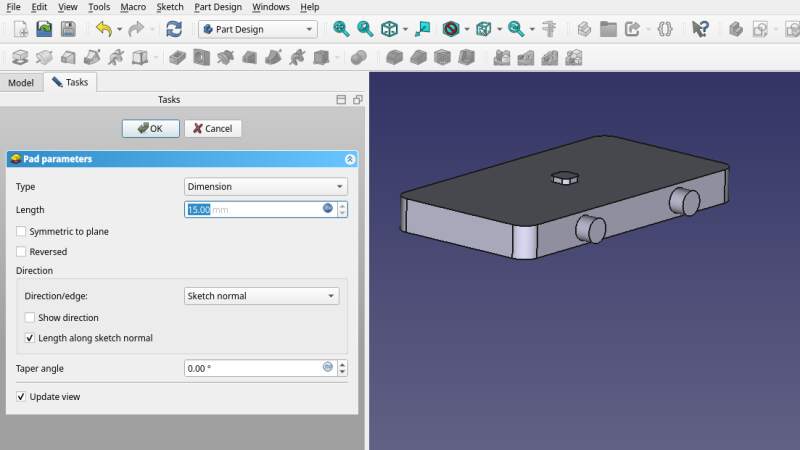Open the Direction/edge Sketch normal dropdown
This screenshot has height=450, width=800.
(x=262, y=296)
